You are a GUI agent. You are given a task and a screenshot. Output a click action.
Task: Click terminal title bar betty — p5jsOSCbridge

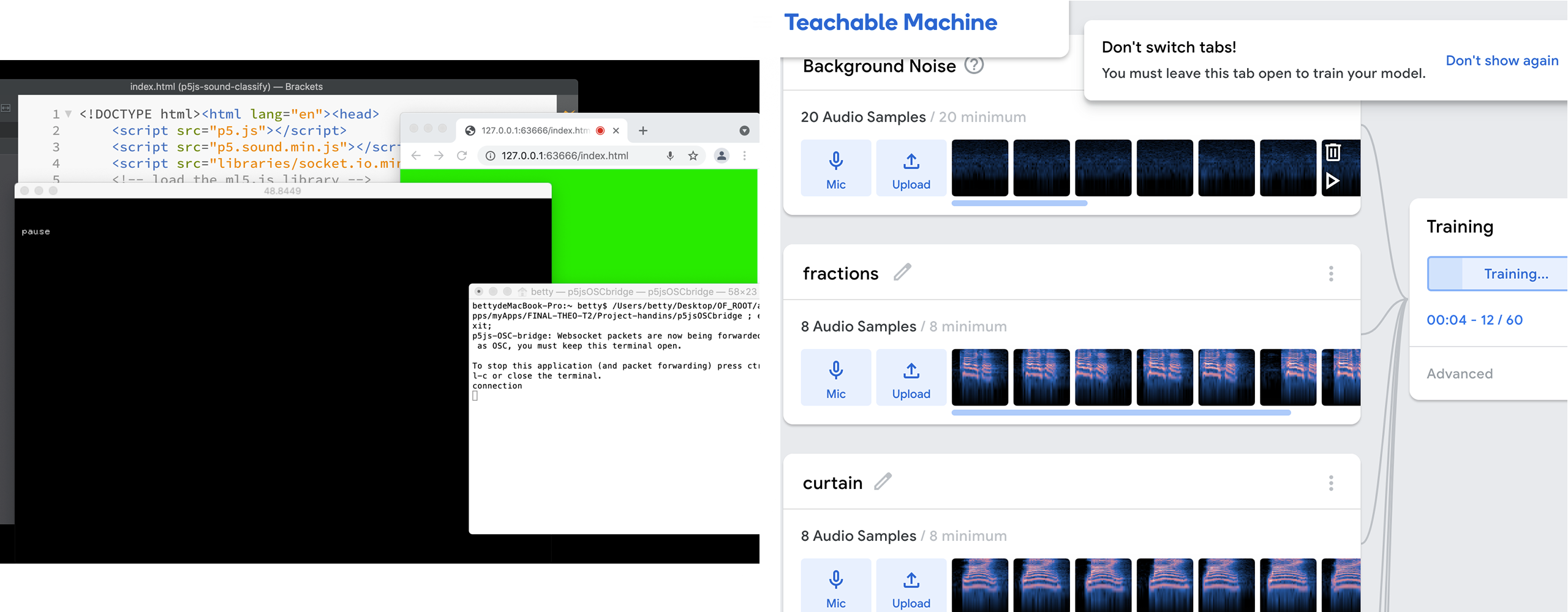614,292
